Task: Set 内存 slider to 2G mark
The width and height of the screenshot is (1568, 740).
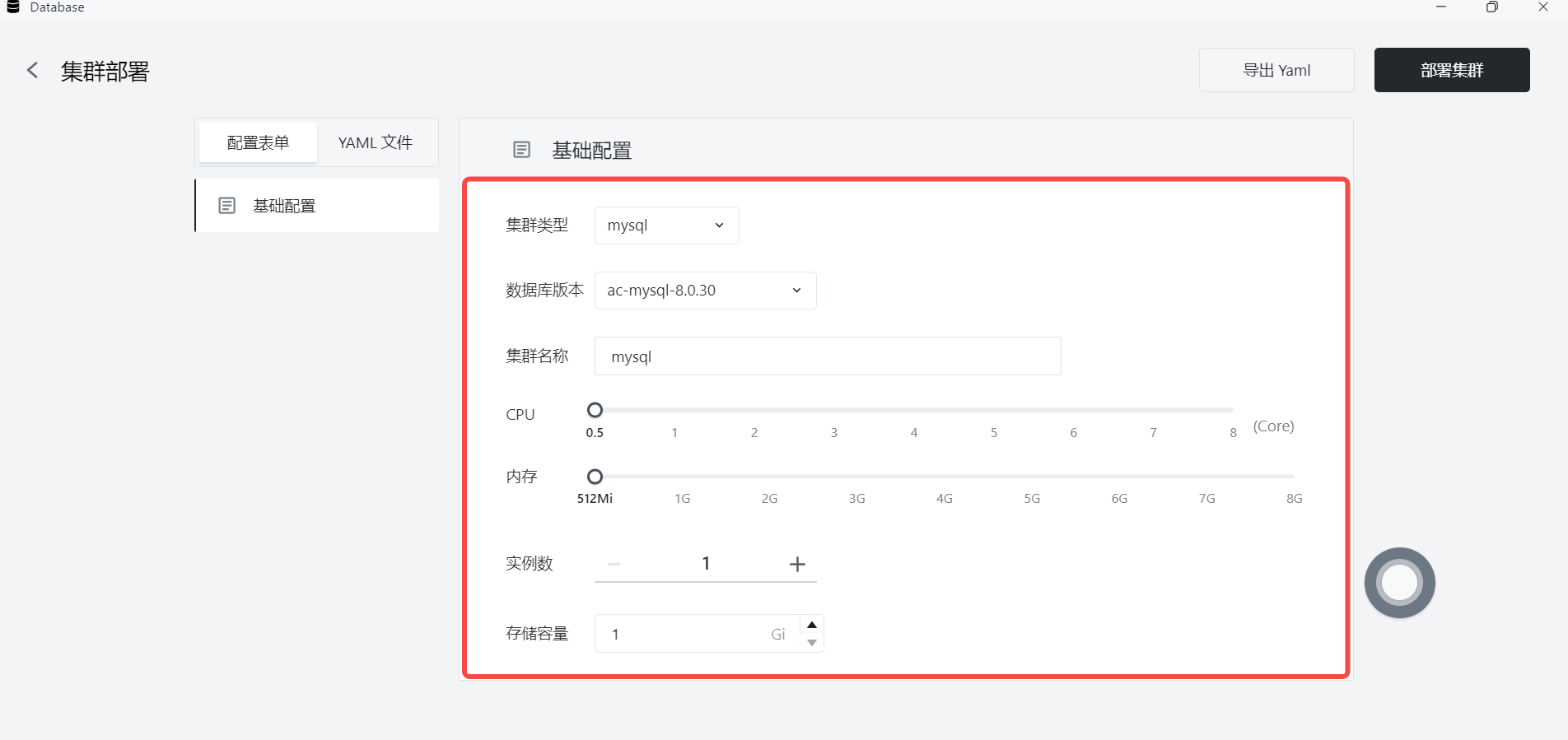Action: pyautogui.click(x=769, y=477)
